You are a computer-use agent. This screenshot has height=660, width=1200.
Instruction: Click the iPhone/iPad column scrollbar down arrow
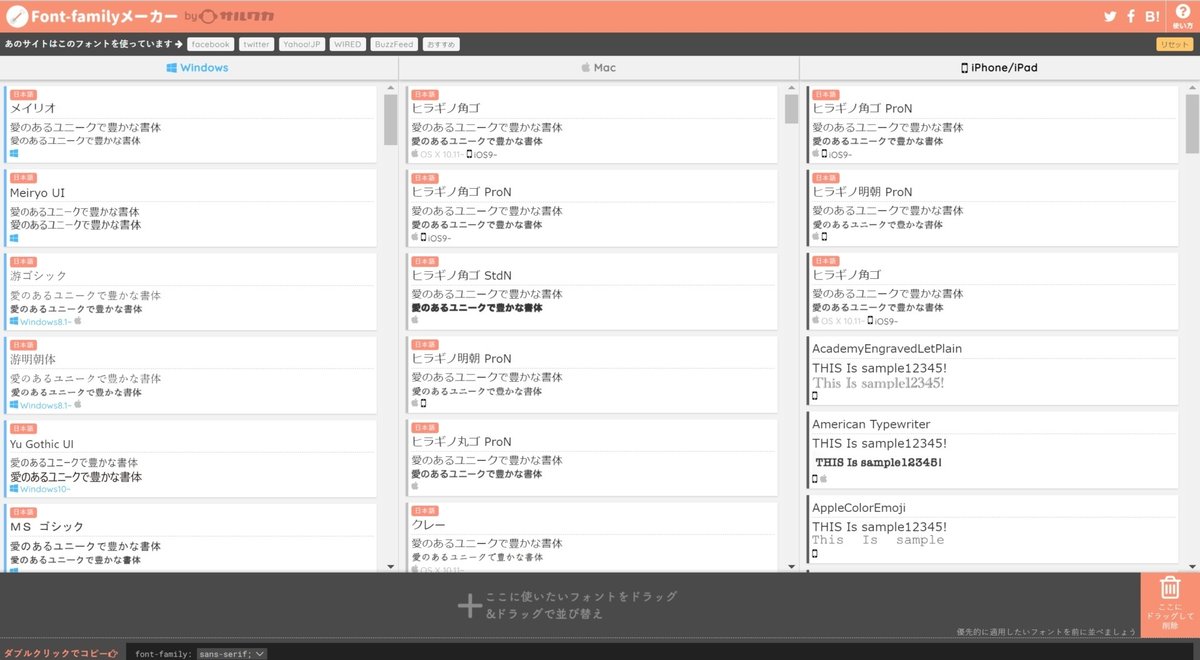(x=1192, y=566)
